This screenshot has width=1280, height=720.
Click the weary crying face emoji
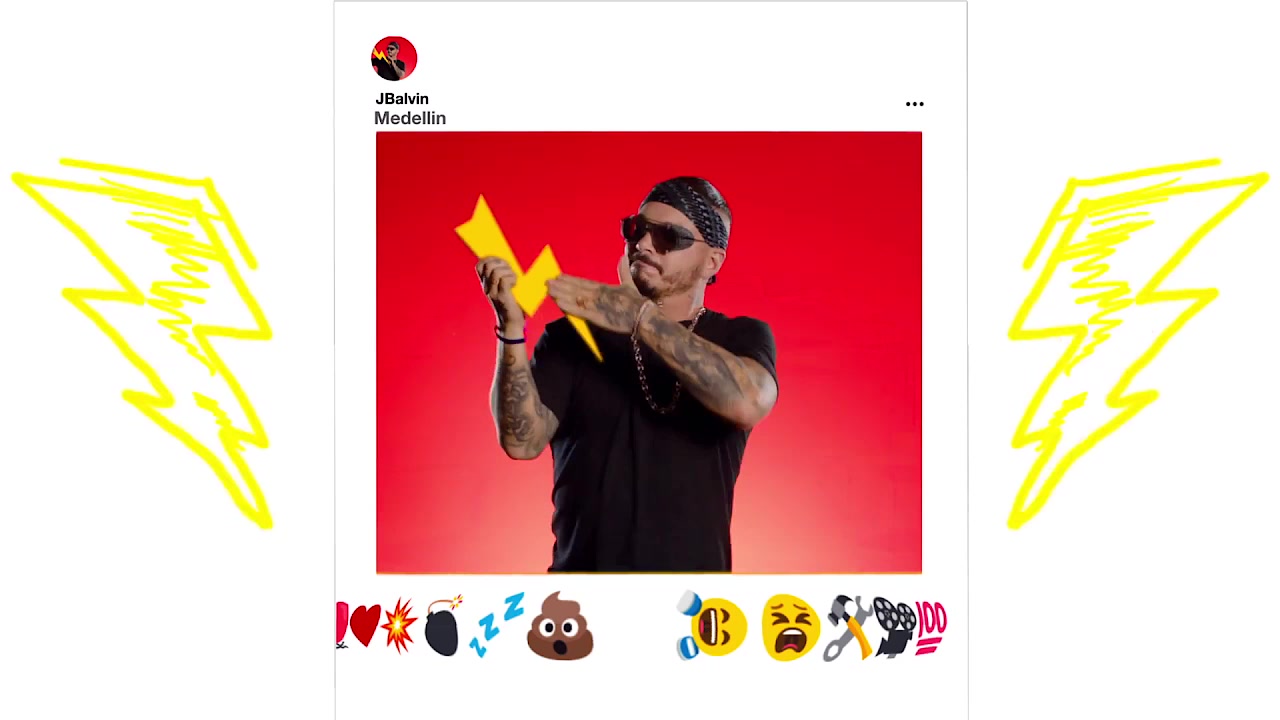[790, 627]
